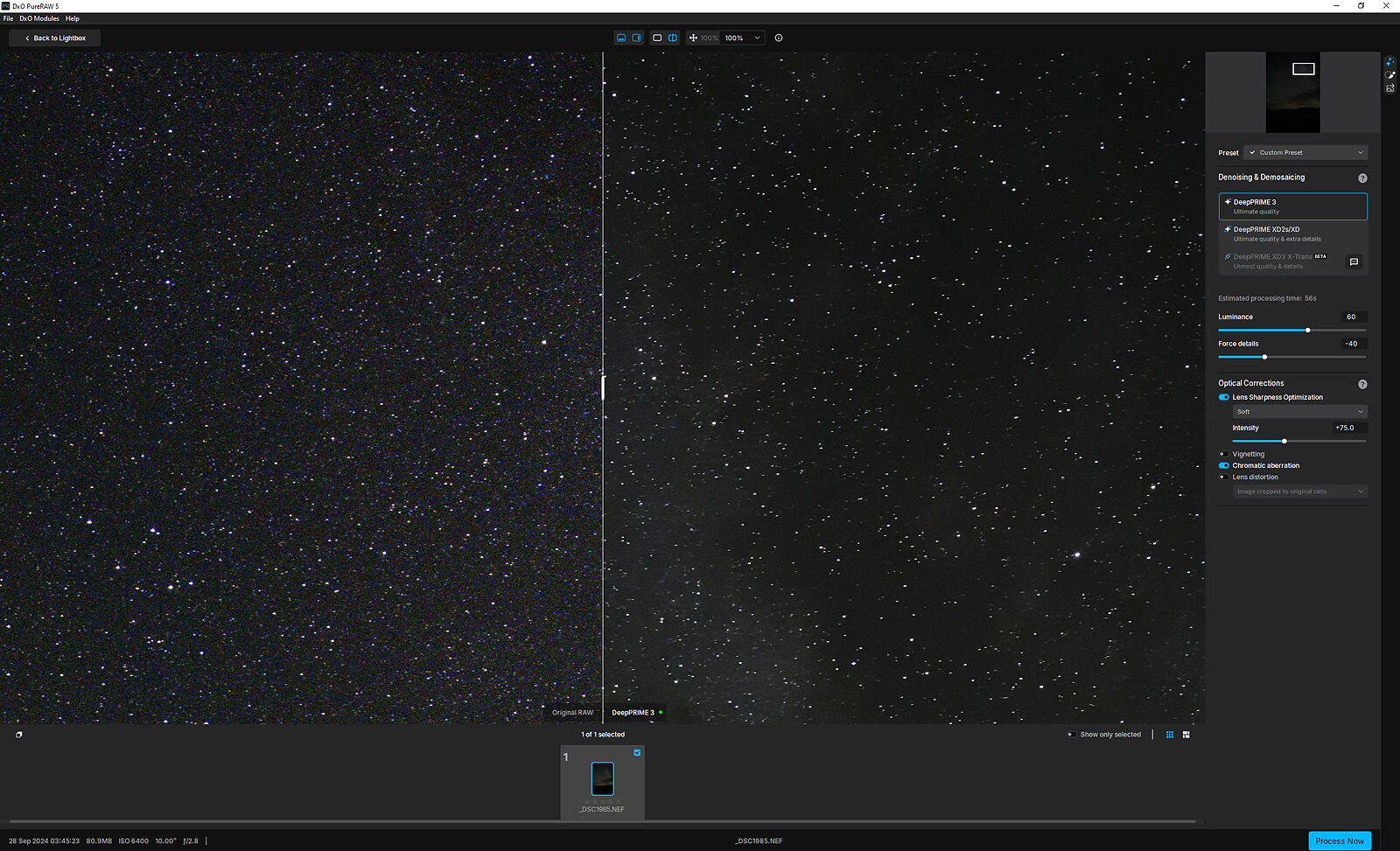Screen dimensions: 1400x851
Task: Open the third icon in the right strip
Action: click(1389, 88)
